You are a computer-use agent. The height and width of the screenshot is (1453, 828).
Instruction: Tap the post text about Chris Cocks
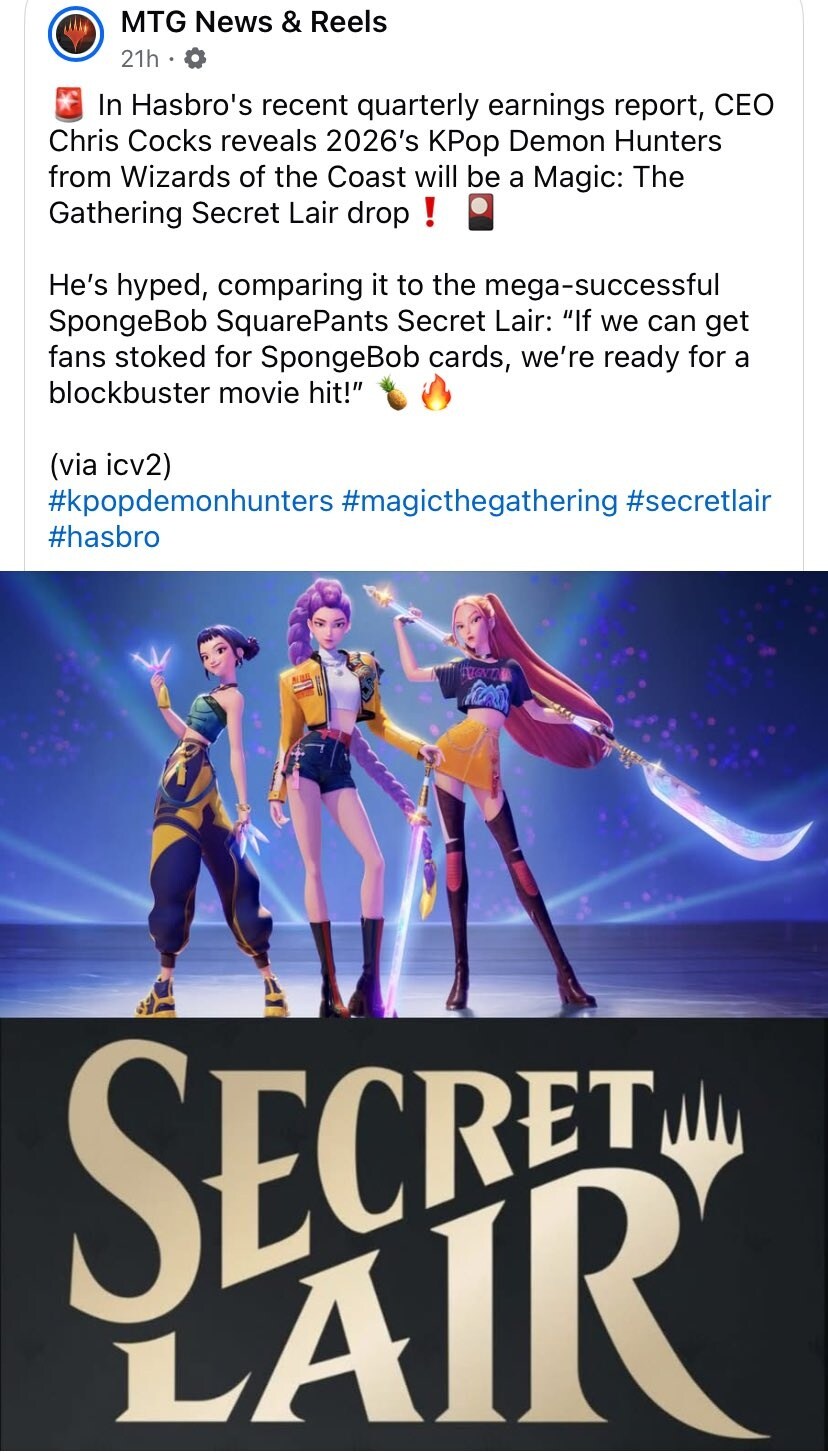pos(411,159)
